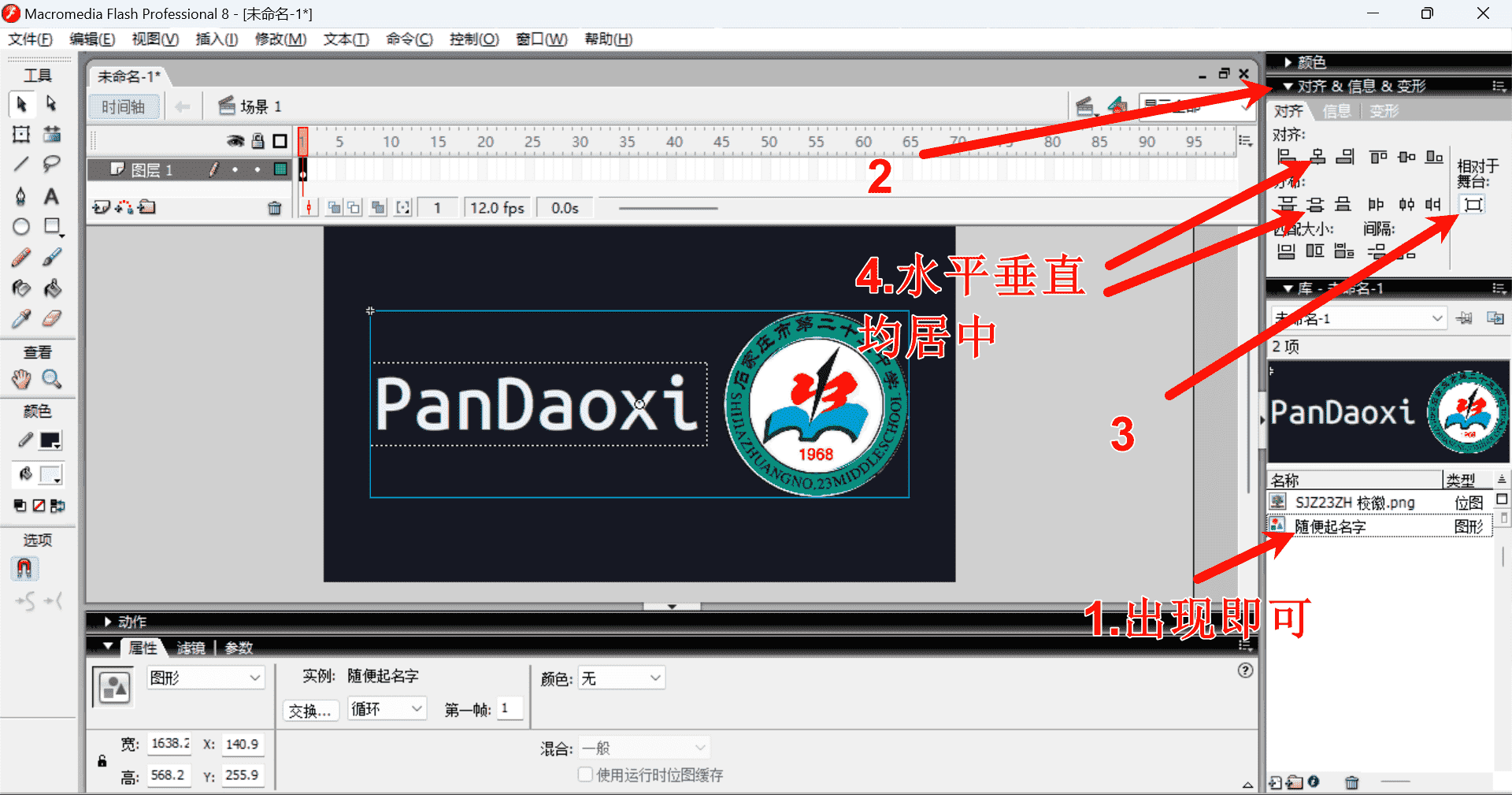1512x795 pixels.
Task: Click the fill color swatch
Action: (50, 474)
